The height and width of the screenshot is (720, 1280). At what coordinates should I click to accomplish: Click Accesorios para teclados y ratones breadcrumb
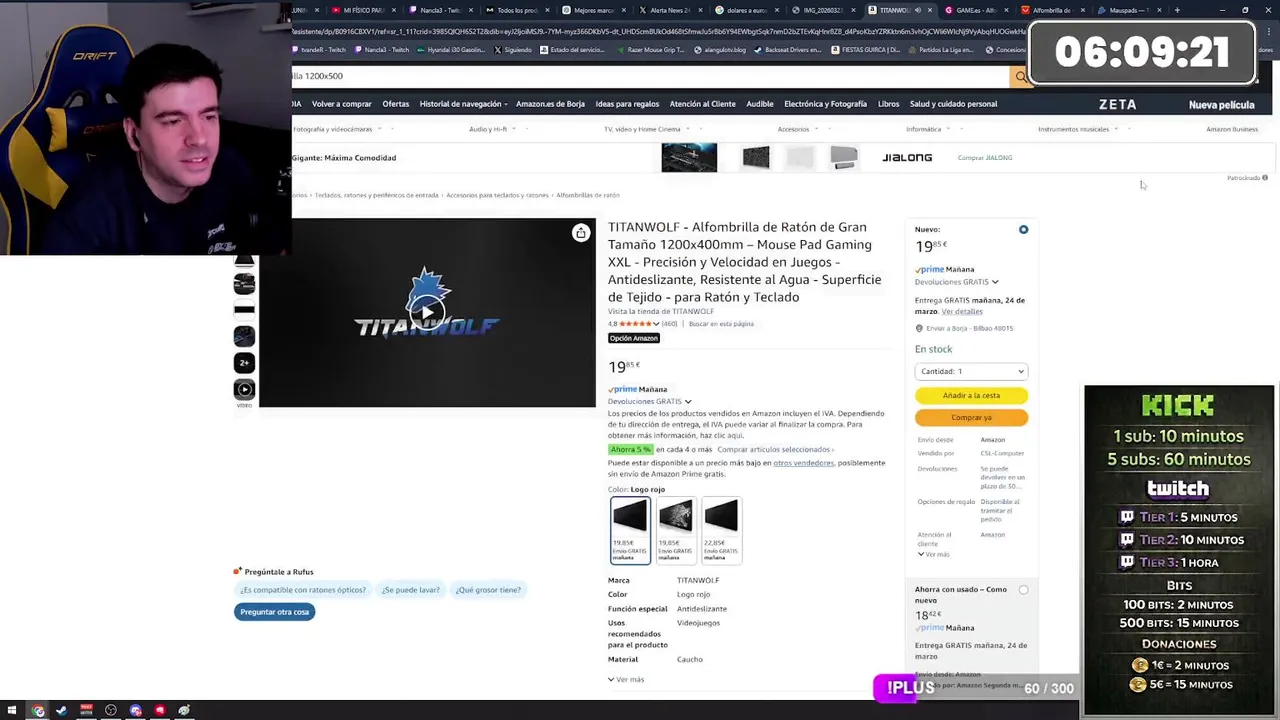point(497,195)
